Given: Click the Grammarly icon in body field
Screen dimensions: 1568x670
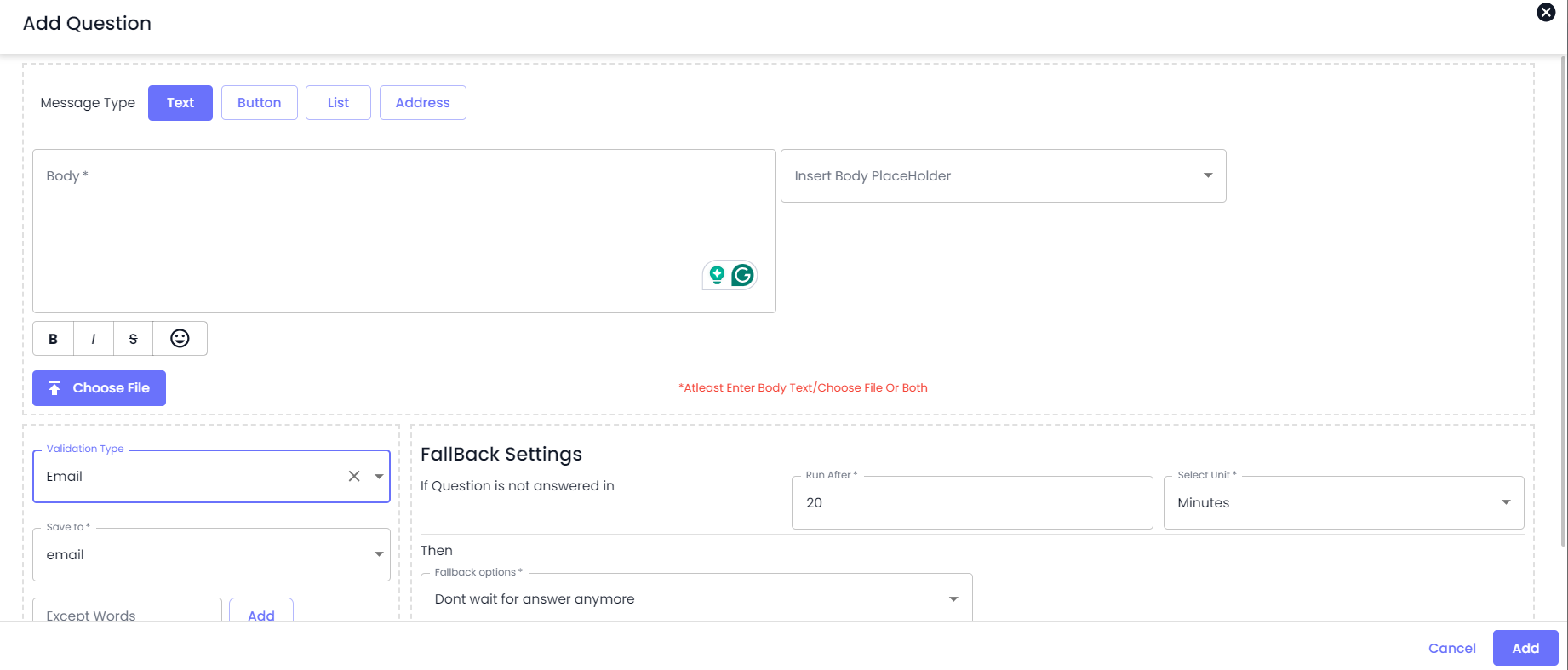Looking at the screenshot, I should coord(742,275).
